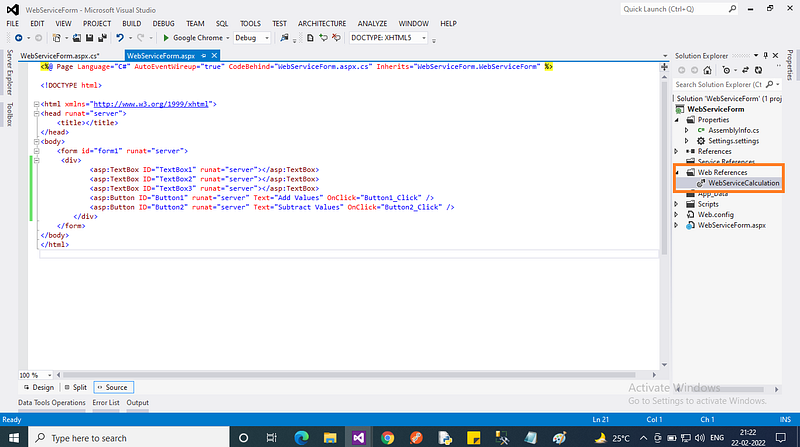Switch to Source view

tap(113, 387)
